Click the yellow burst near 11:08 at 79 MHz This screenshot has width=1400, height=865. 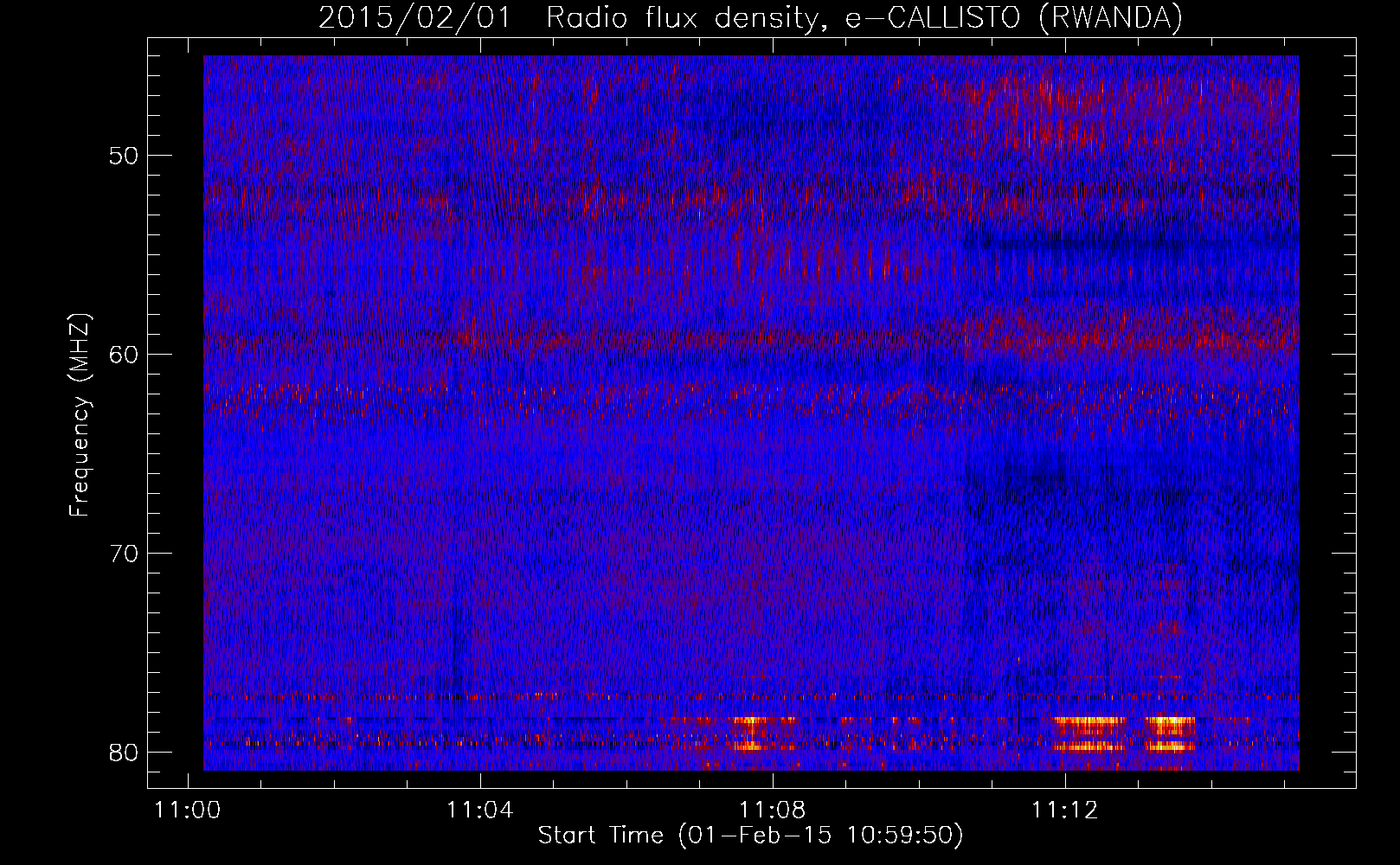click(751, 733)
